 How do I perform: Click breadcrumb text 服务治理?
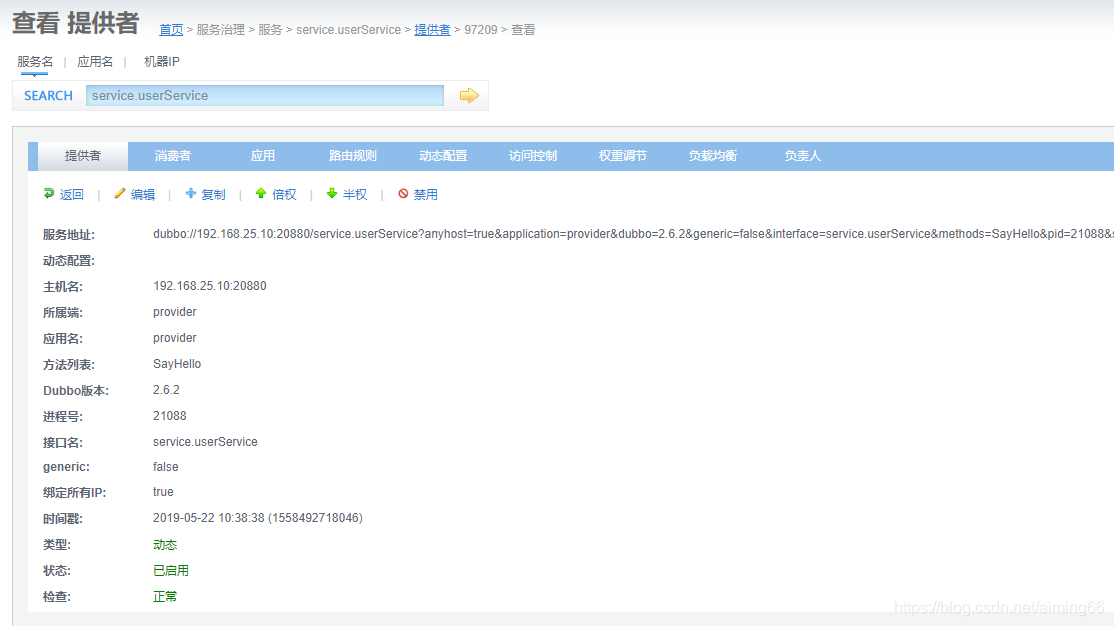click(x=220, y=30)
